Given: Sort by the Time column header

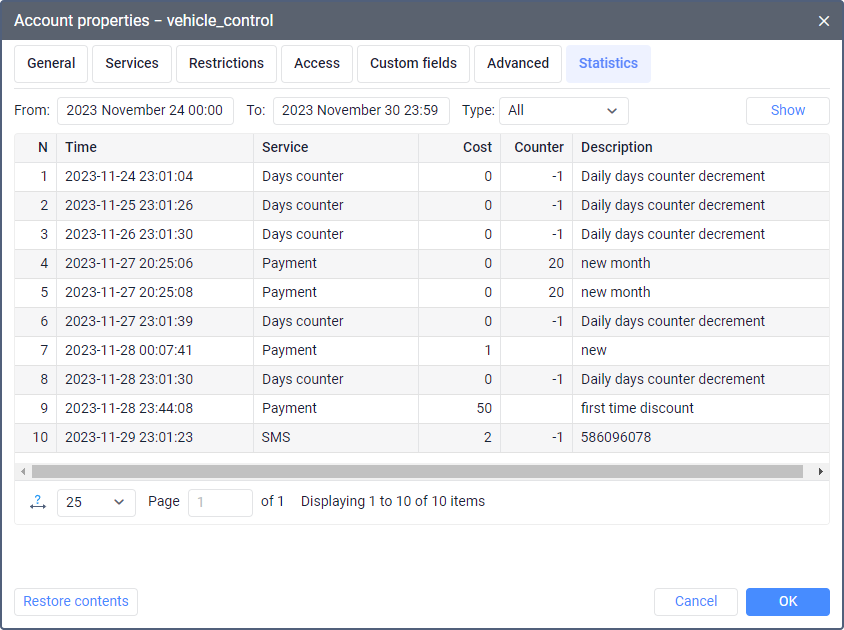Looking at the screenshot, I should [x=154, y=147].
